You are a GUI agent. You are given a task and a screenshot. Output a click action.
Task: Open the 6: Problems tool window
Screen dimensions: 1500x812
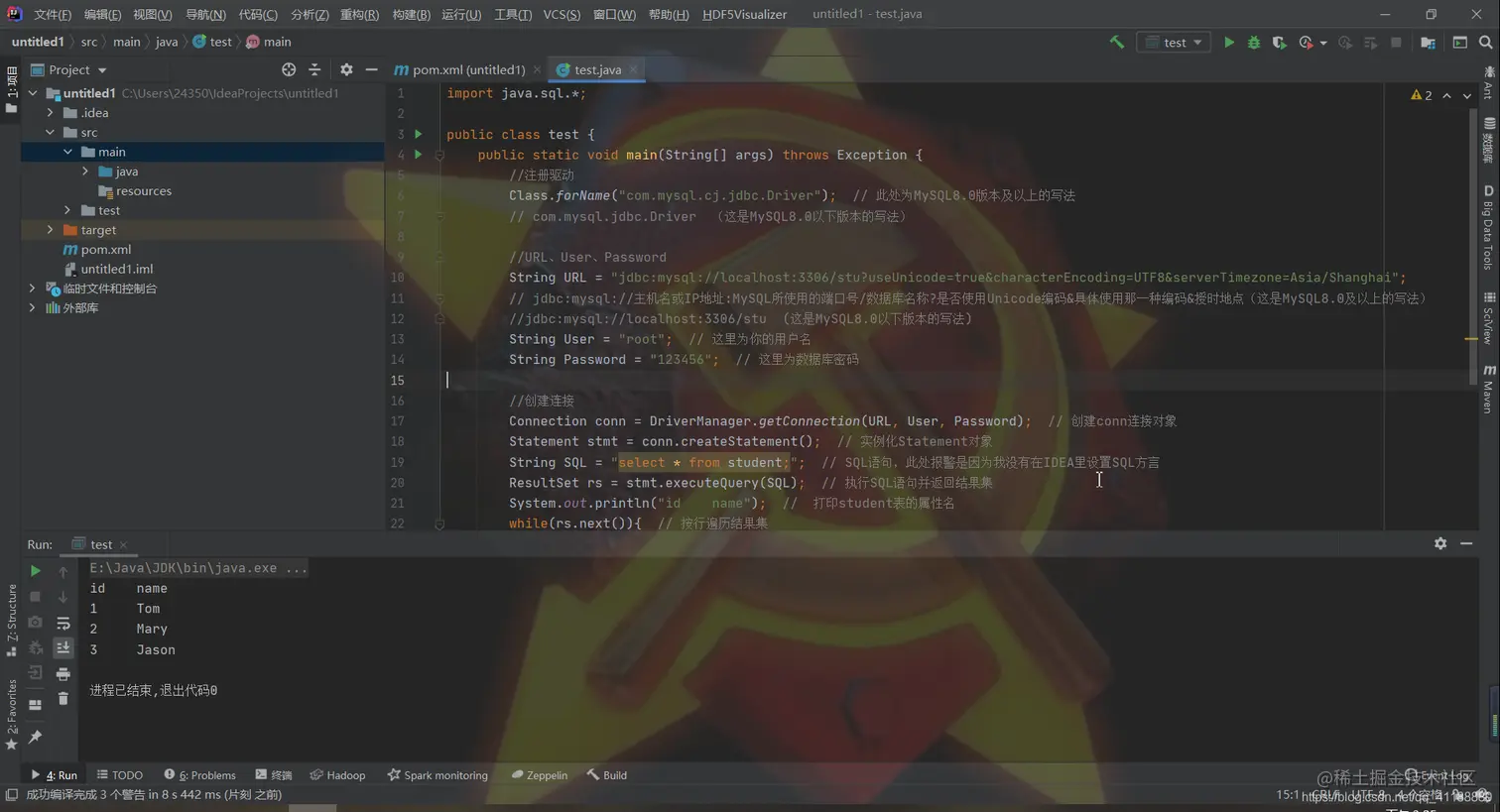(x=199, y=775)
